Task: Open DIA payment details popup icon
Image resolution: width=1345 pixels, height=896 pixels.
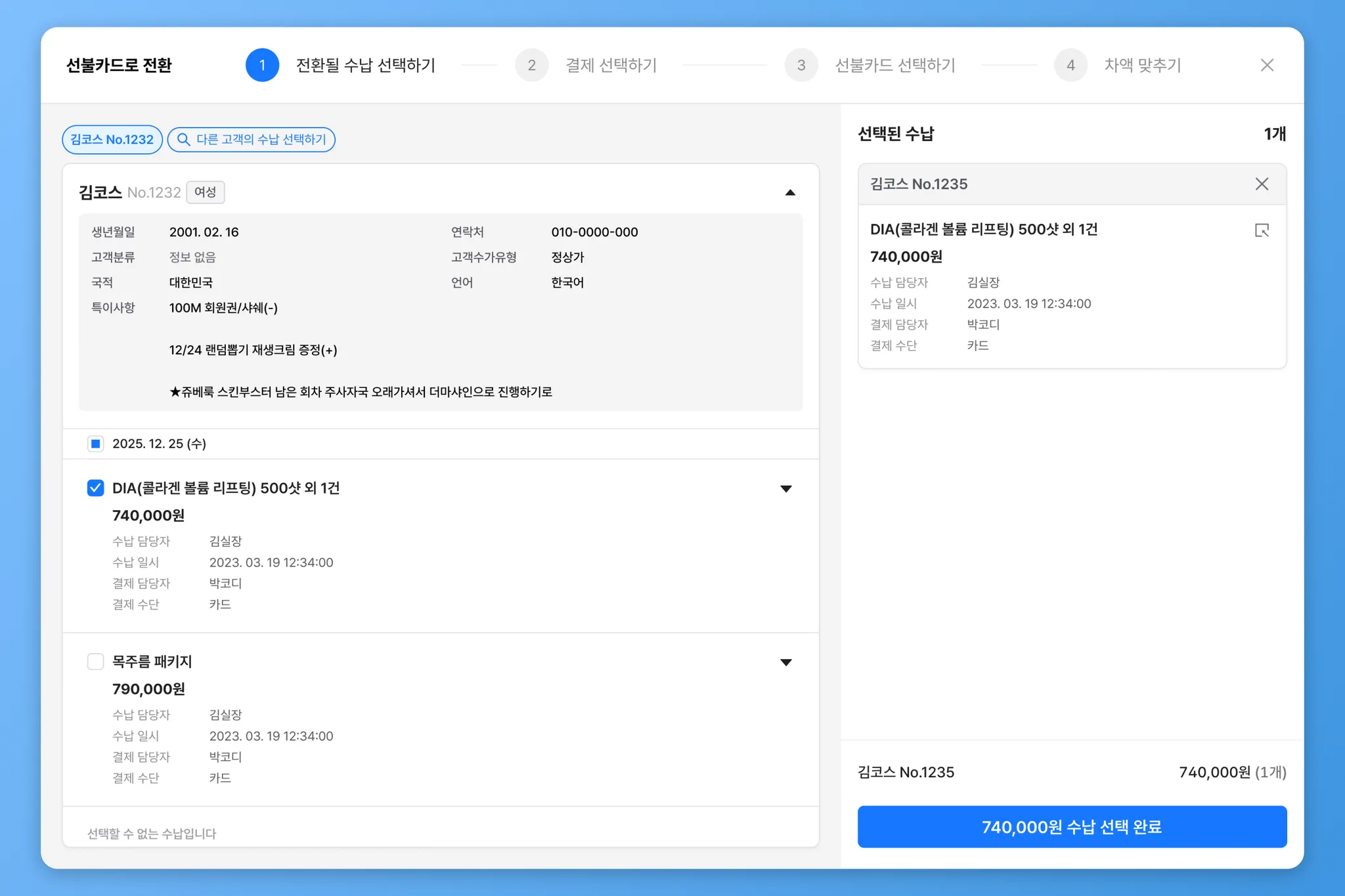Action: tap(1262, 230)
